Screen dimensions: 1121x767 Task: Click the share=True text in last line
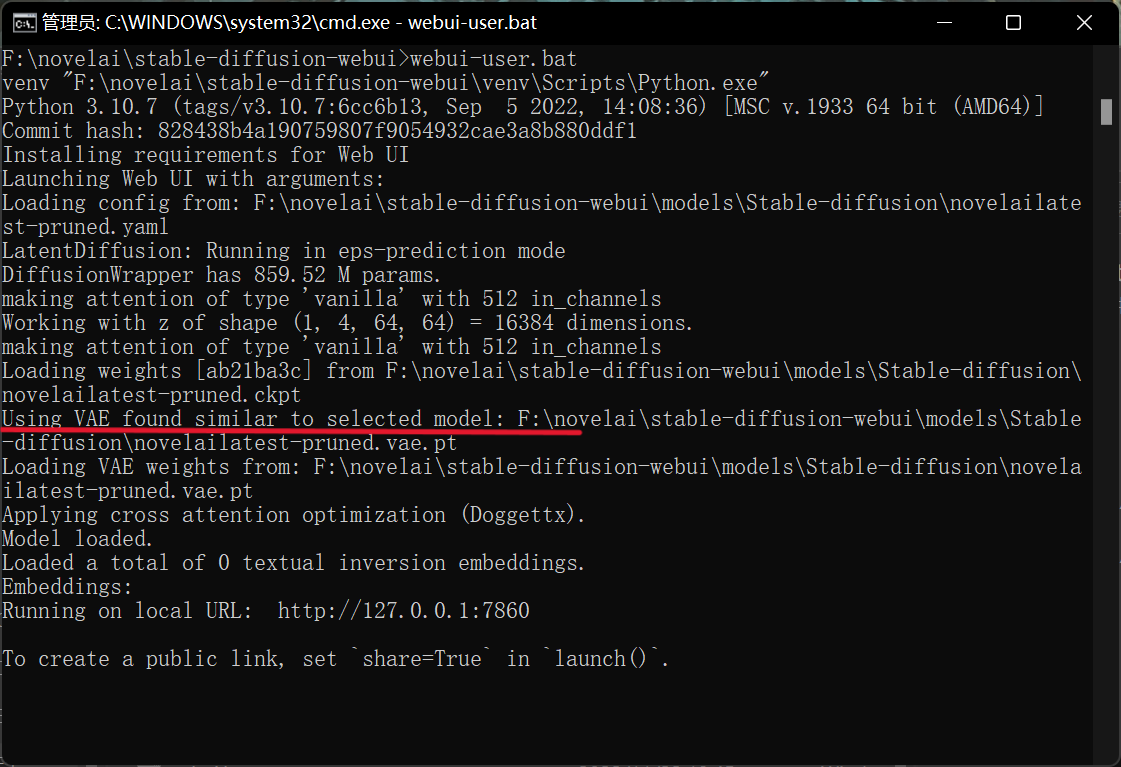tap(422, 658)
